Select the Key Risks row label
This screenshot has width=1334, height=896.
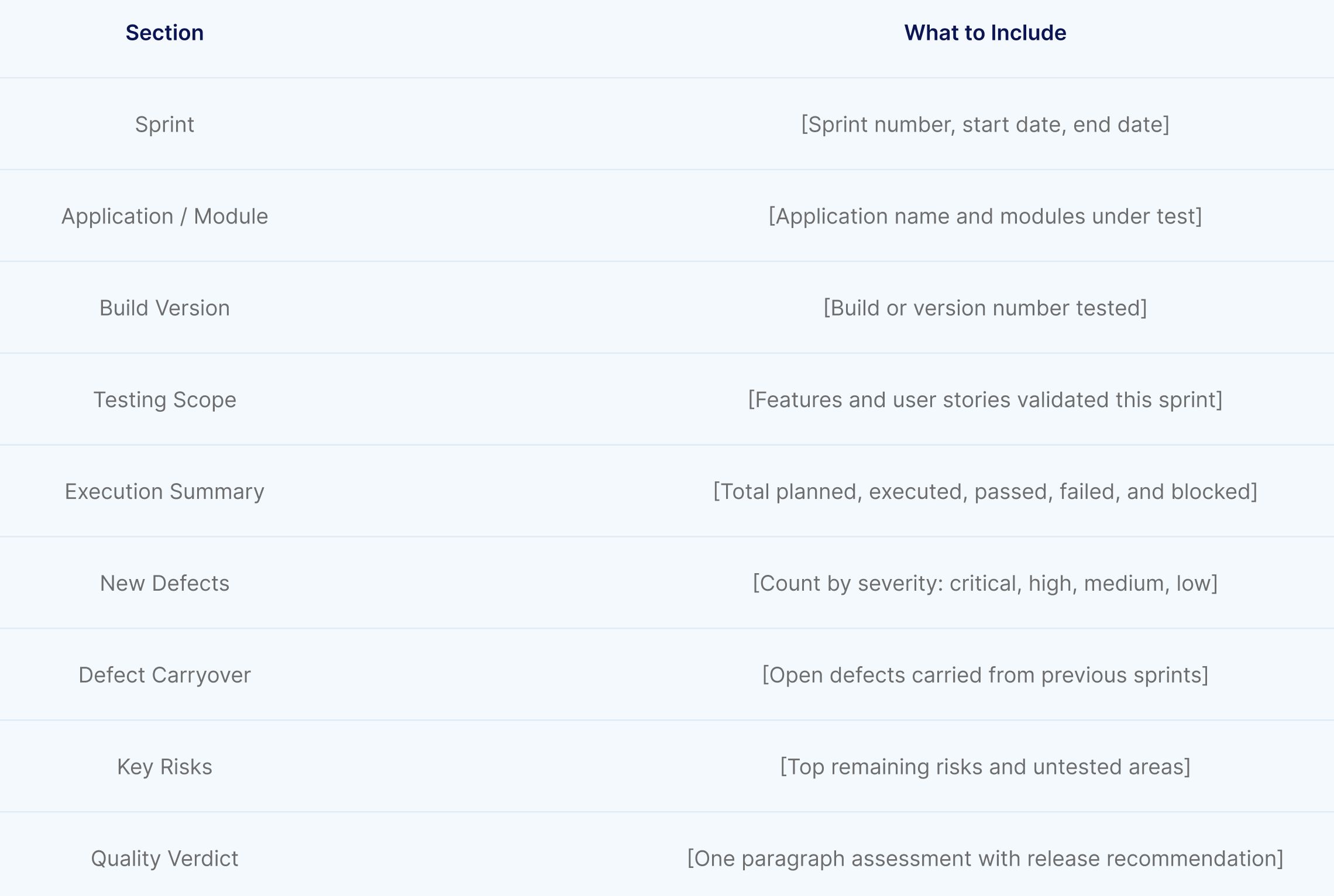[x=165, y=766]
